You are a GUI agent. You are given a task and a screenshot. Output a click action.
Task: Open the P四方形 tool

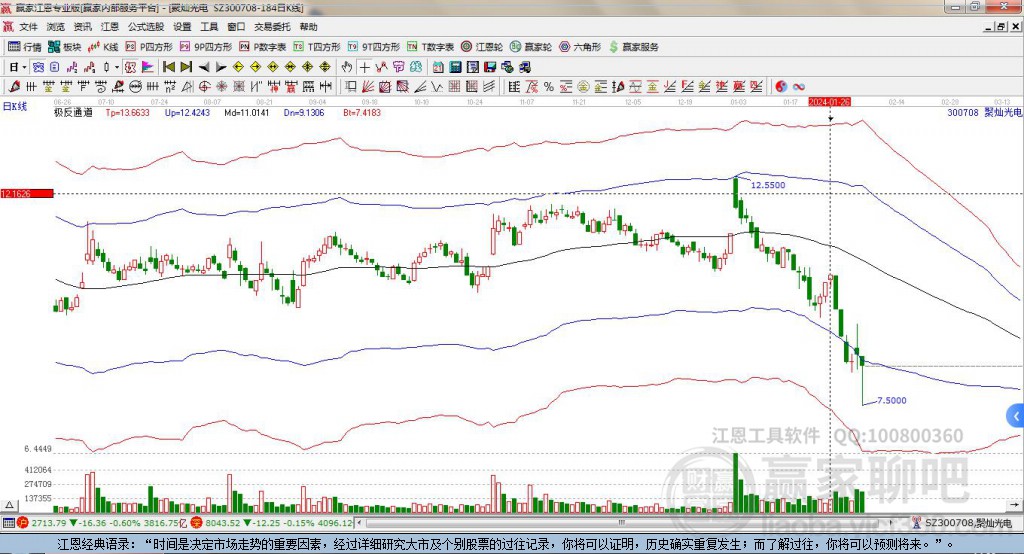click(149, 47)
